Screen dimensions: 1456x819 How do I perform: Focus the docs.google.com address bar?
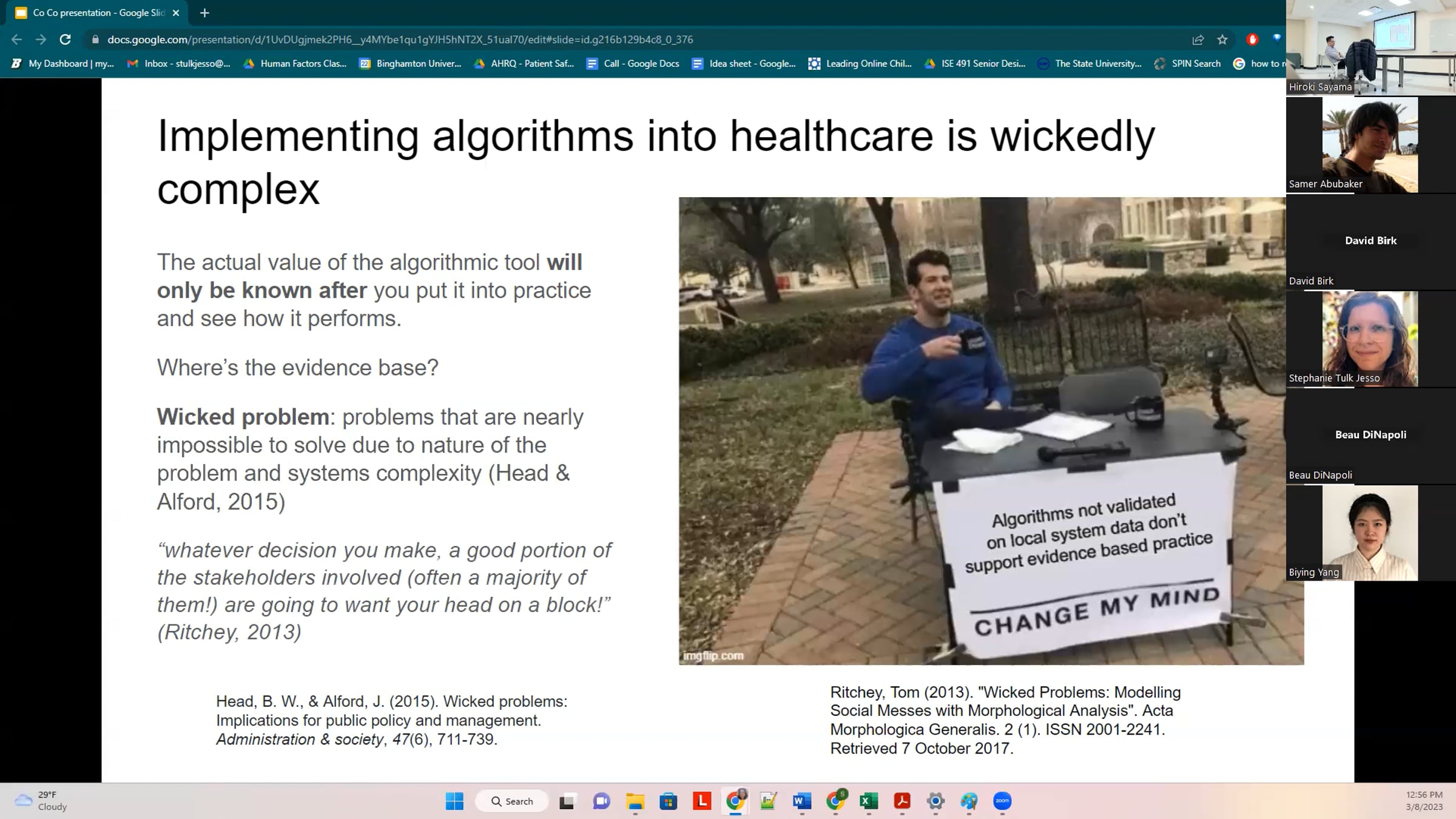pos(637,39)
